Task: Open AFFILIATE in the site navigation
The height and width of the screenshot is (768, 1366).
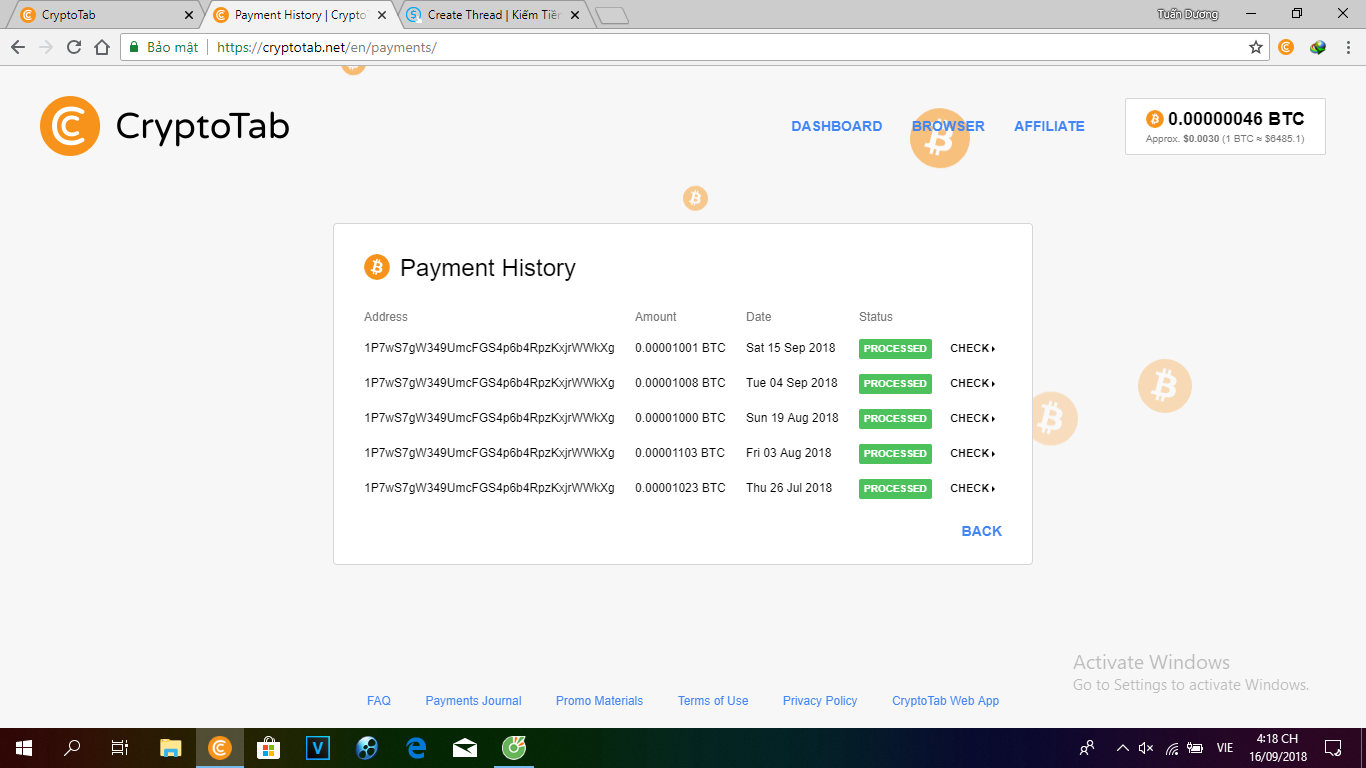Action: tap(1049, 126)
